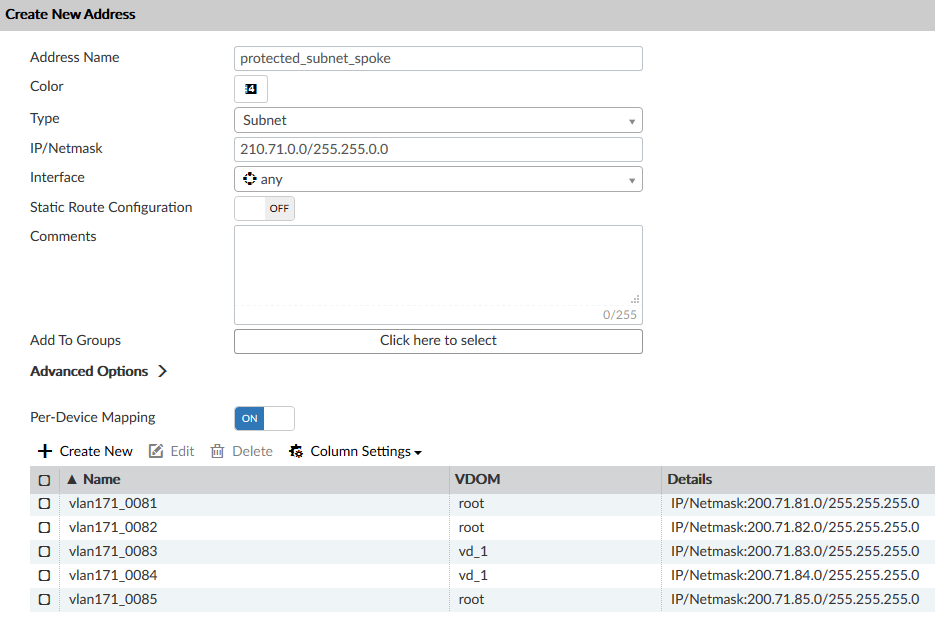Select the vlan171_0083 name cell
Image resolution: width=935 pixels, height=623 pixels.
pyautogui.click(x=113, y=551)
